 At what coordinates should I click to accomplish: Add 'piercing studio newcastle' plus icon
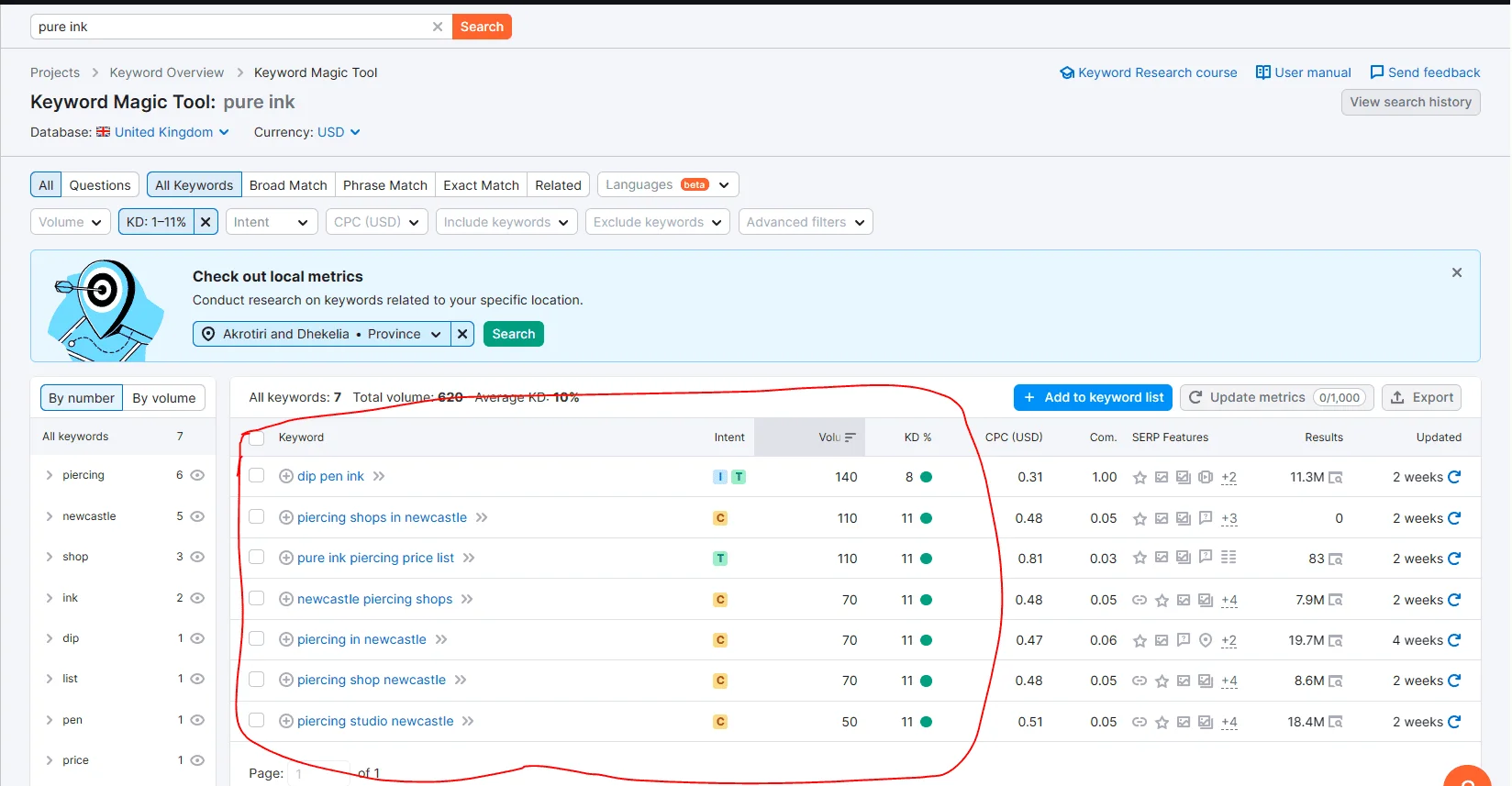pos(286,721)
